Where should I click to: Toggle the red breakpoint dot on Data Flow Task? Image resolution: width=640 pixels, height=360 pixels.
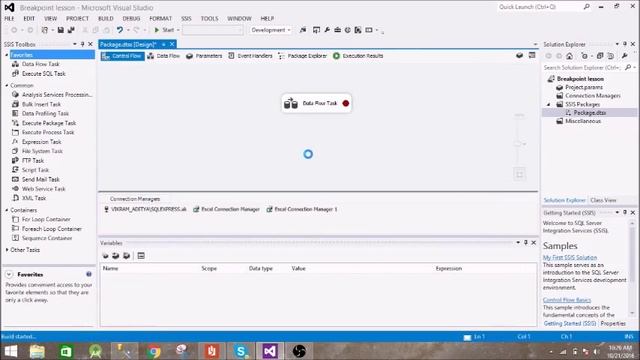(x=346, y=103)
